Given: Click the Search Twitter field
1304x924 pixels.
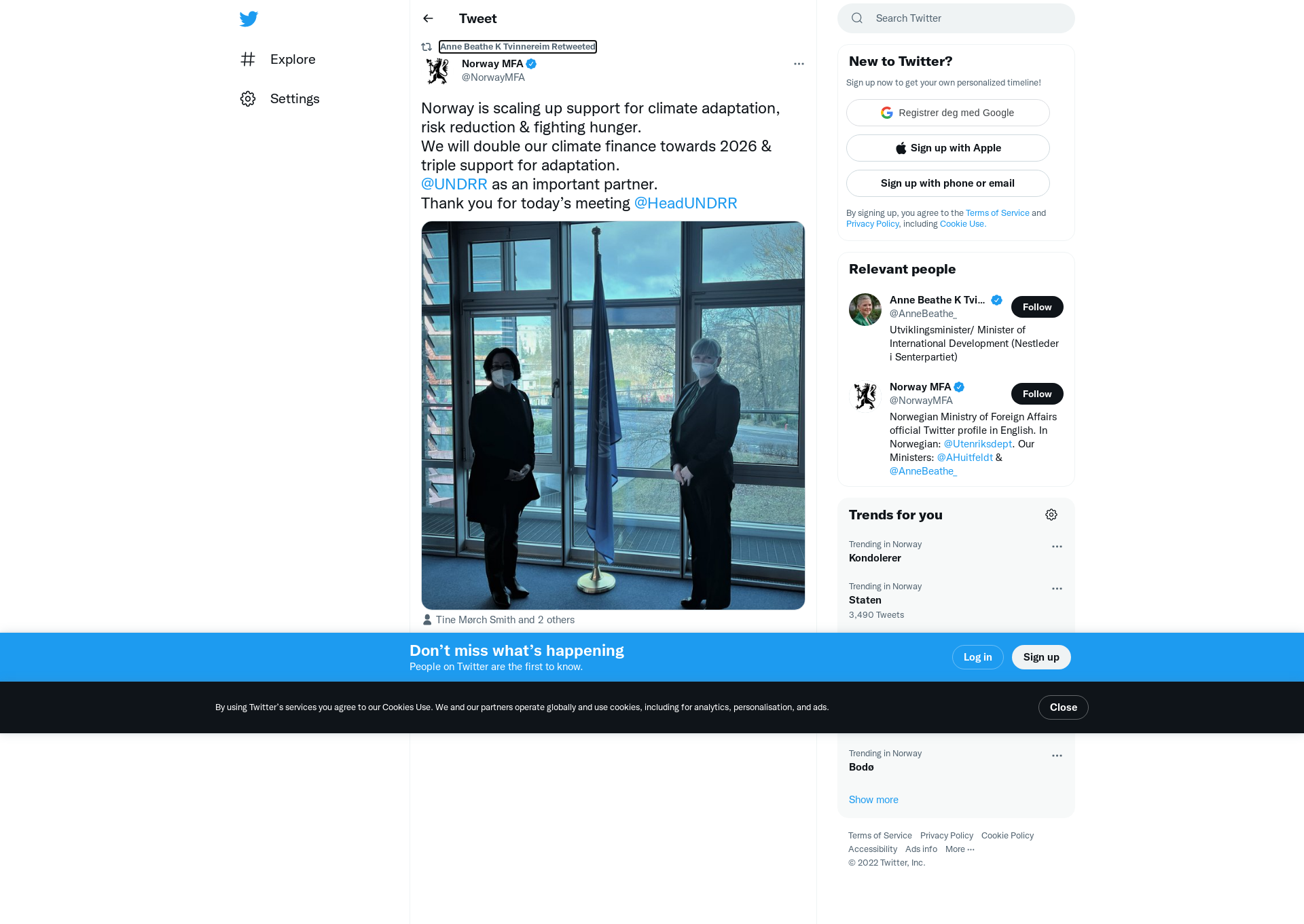Looking at the screenshot, I should (956, 18).
